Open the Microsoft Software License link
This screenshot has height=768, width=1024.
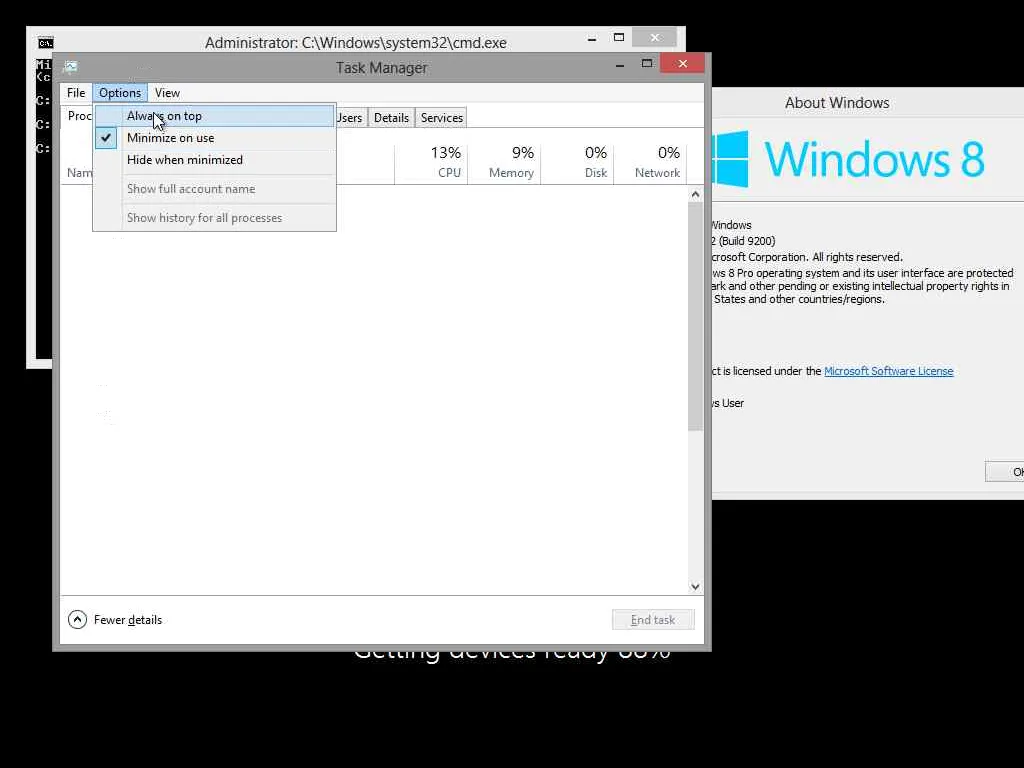point(888,371)
